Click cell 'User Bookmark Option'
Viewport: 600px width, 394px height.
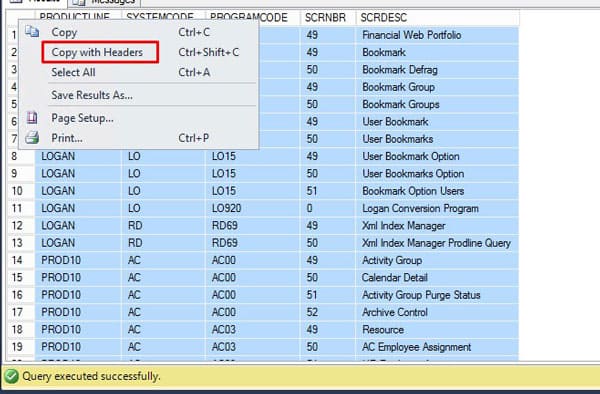click(437, 156)
